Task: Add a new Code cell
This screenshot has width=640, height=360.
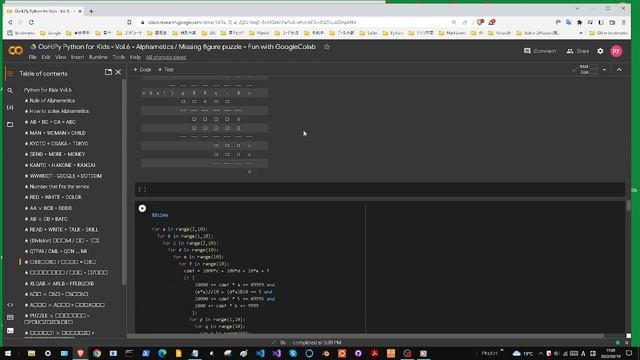Action: tap(142, 70)
